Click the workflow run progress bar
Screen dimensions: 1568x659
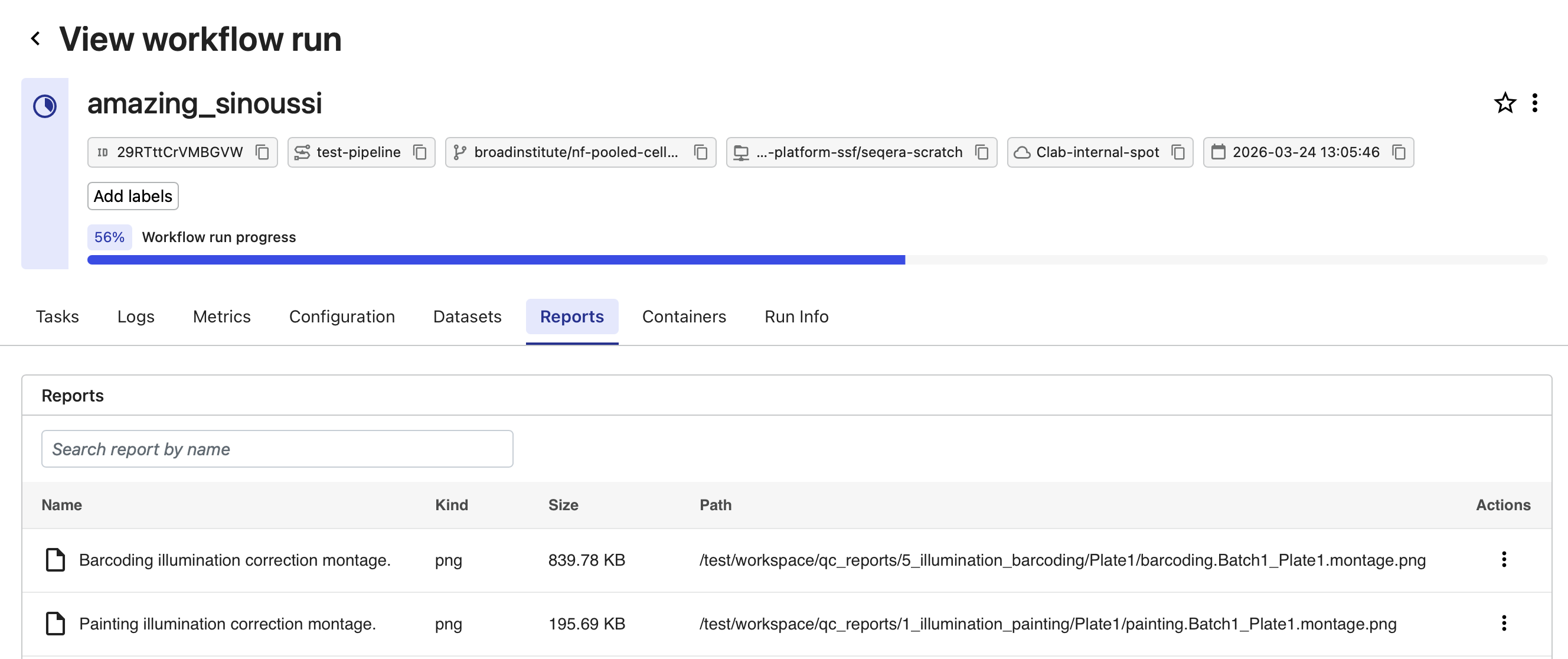tap(816, 260)
